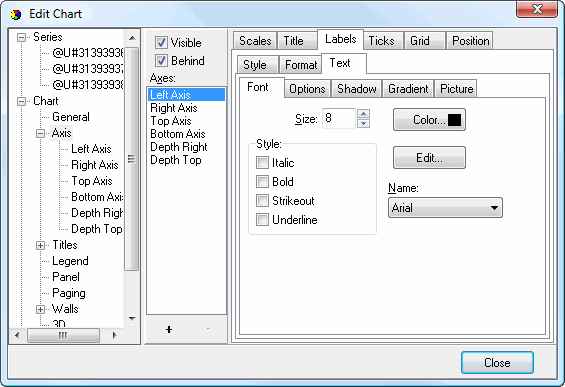Viewport: 565px width, 387px height.
Task: Open the font Name dropdown
Action: [445, 208]
